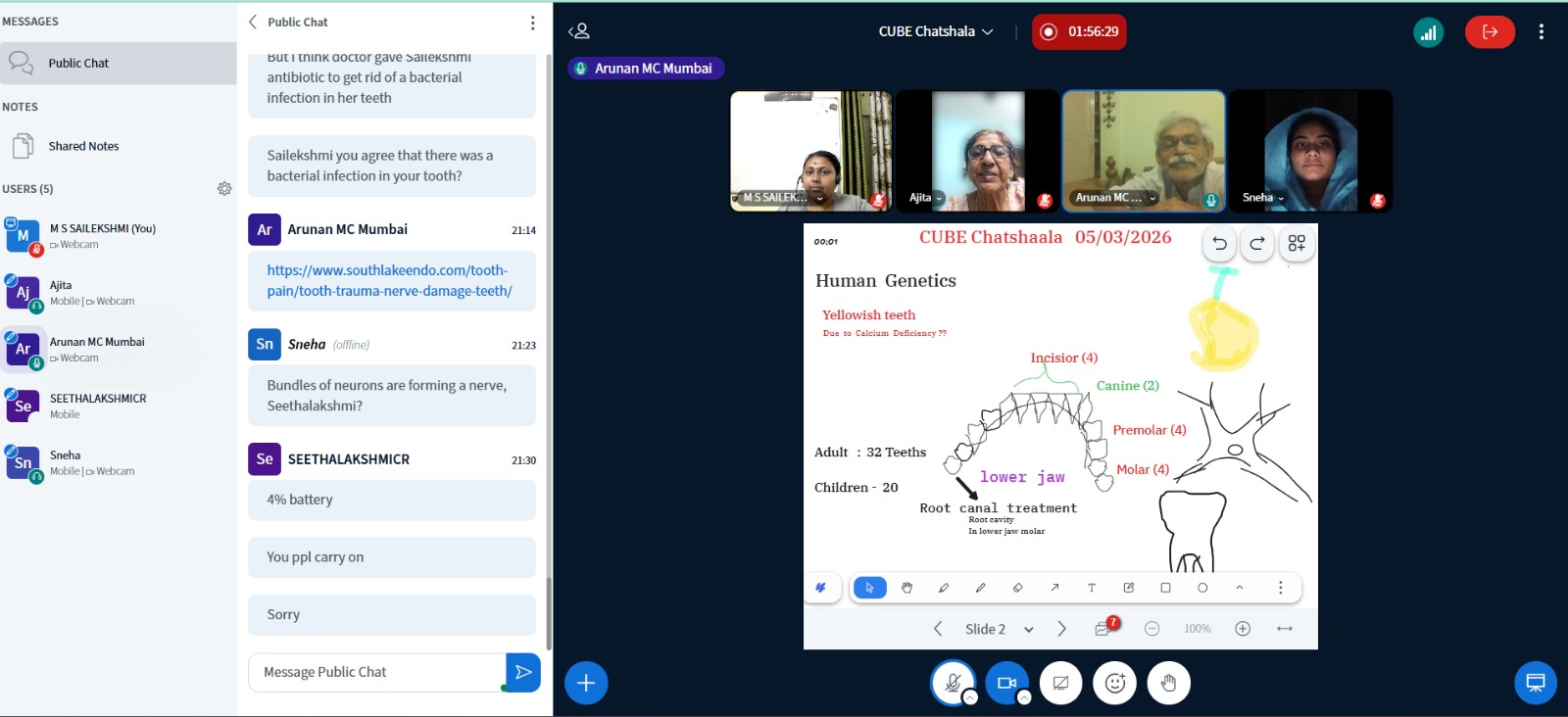Expand more shapes chevron in whiteboard toolbar
This screenshot has height=717, width=1568.
(1240, 588)
